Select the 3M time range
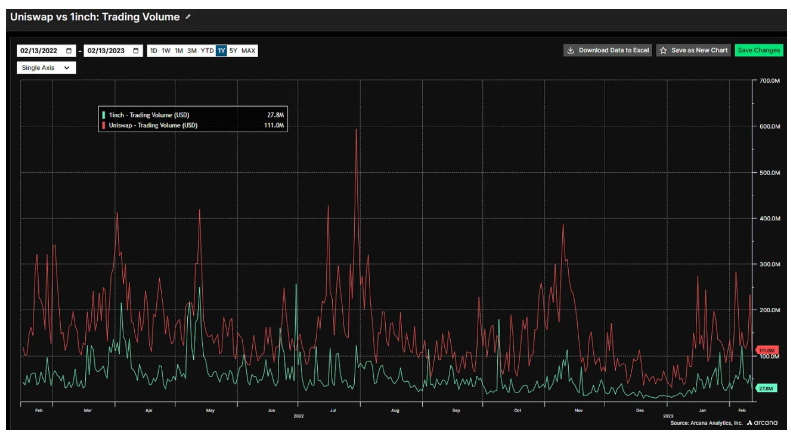Screen dimensions: 791x435 coord(192,50)
